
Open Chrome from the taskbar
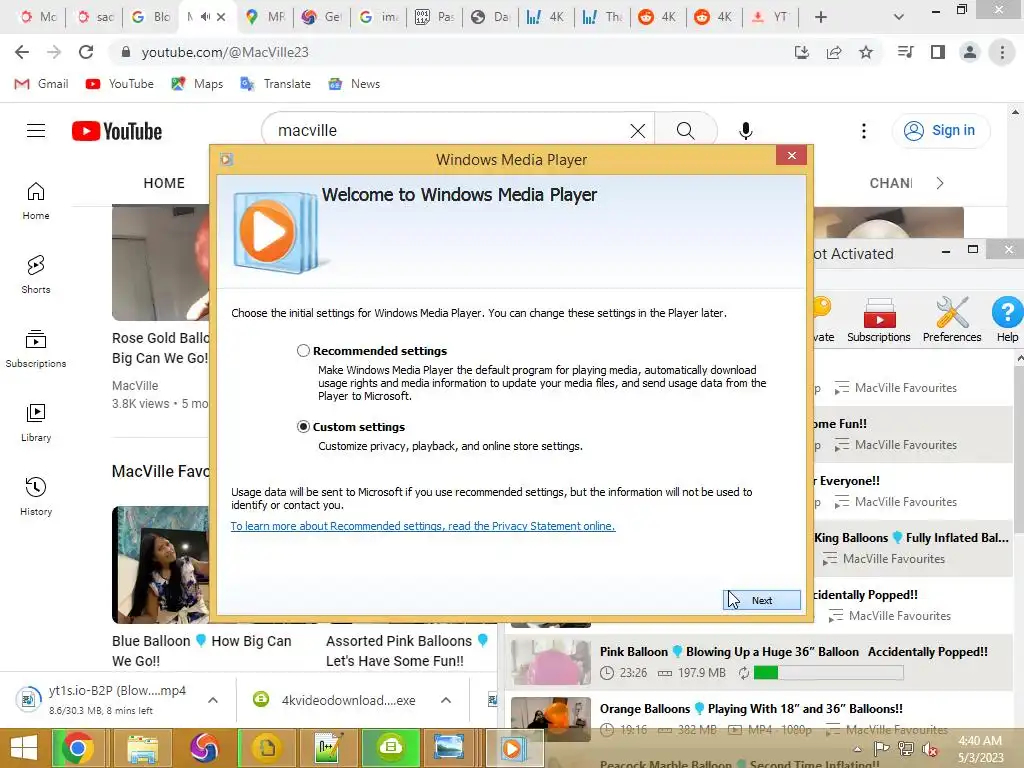pos(78,748)
